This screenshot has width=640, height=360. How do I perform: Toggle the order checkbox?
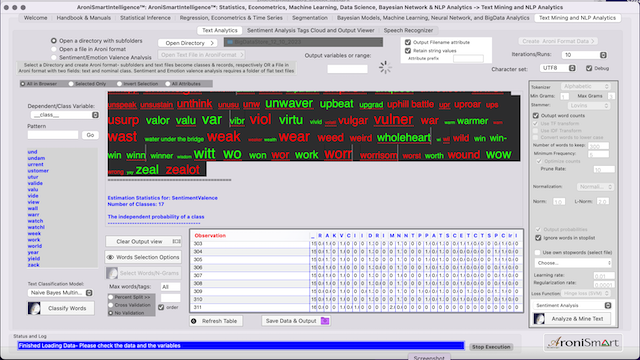(x=161, y=307)
